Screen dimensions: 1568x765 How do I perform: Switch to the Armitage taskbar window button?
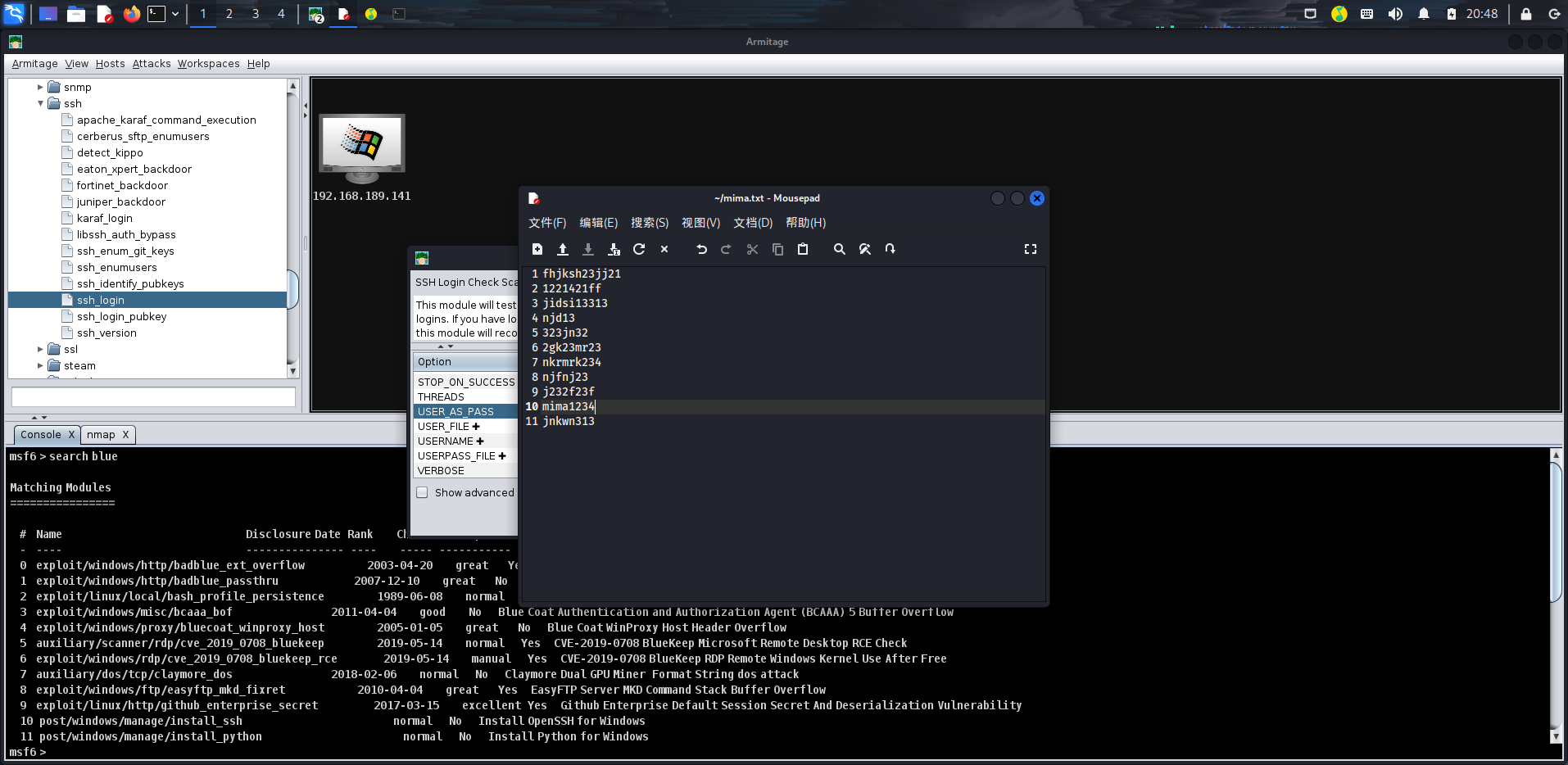tap(316, 14)
